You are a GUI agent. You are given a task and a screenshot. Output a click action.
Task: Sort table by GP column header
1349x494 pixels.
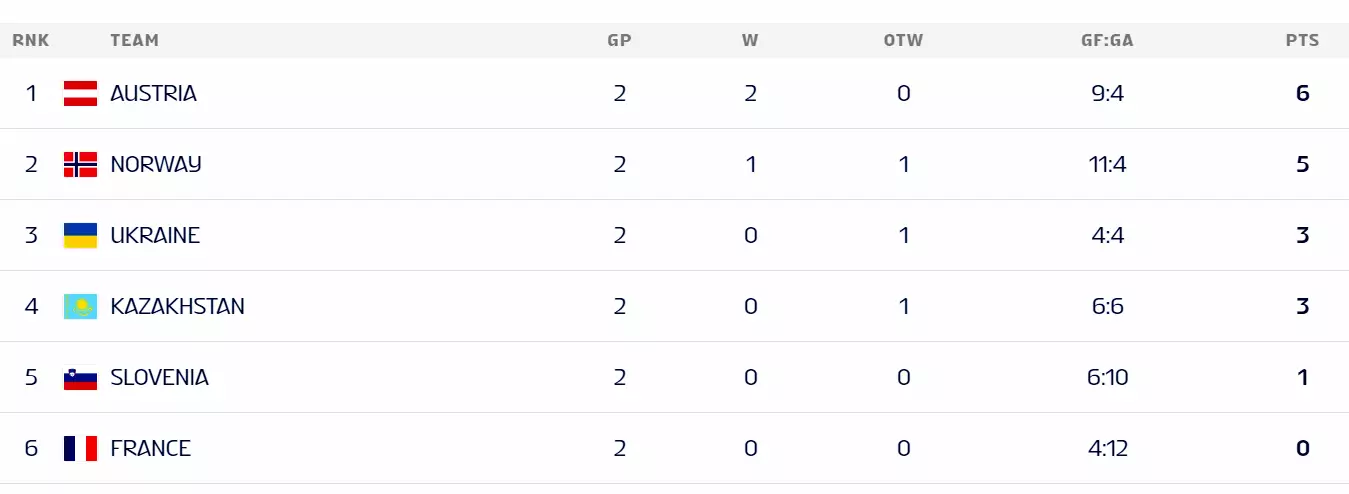click(x=619, y=41)
